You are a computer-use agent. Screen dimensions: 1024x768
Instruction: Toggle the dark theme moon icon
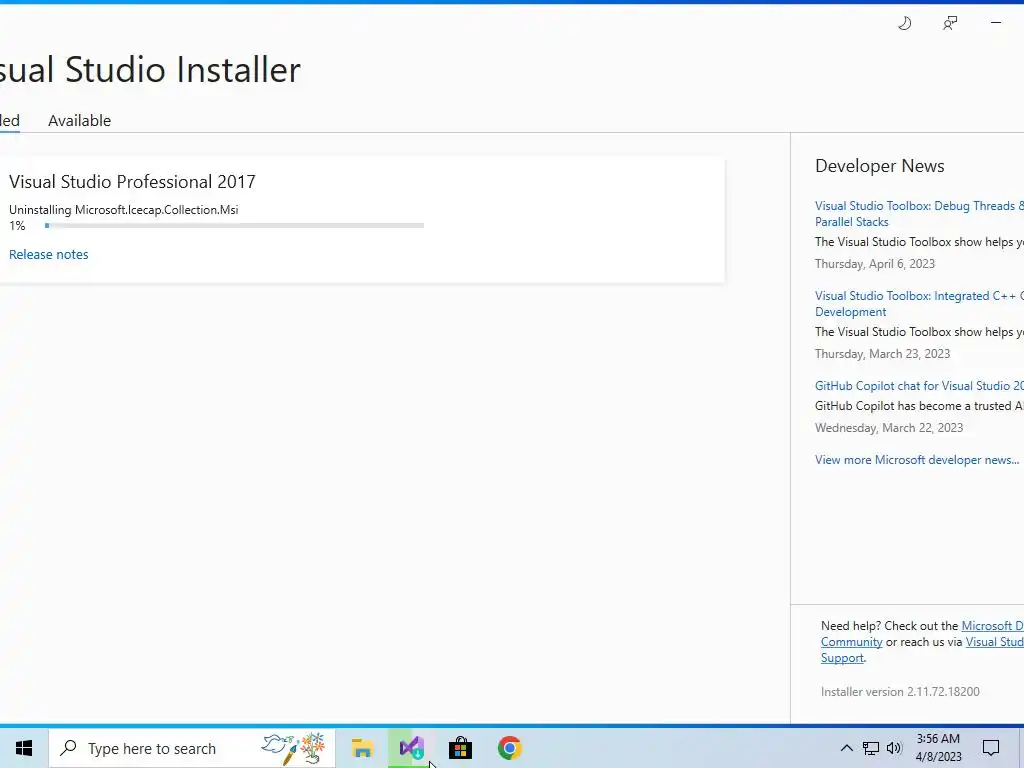click(x=904, y=24)
